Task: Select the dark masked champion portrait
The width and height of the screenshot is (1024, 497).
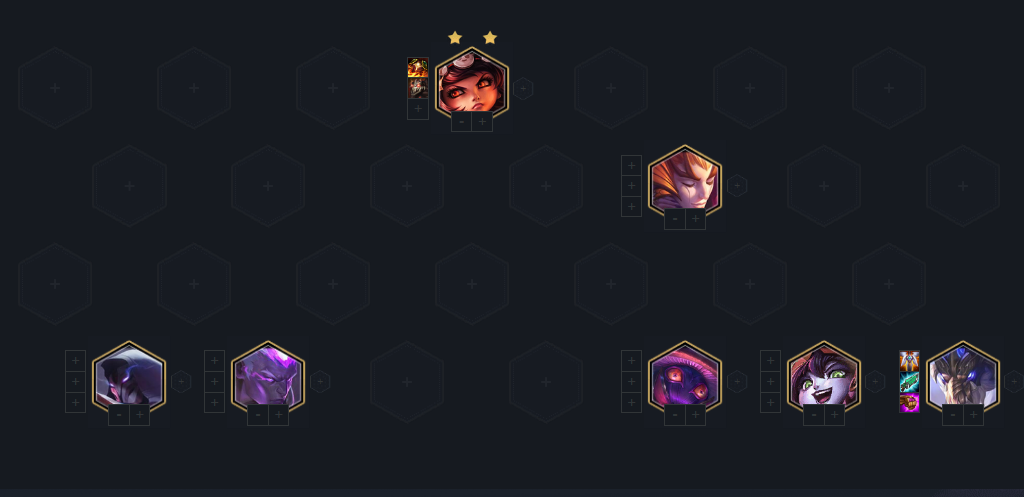Action: coord(129,377)
